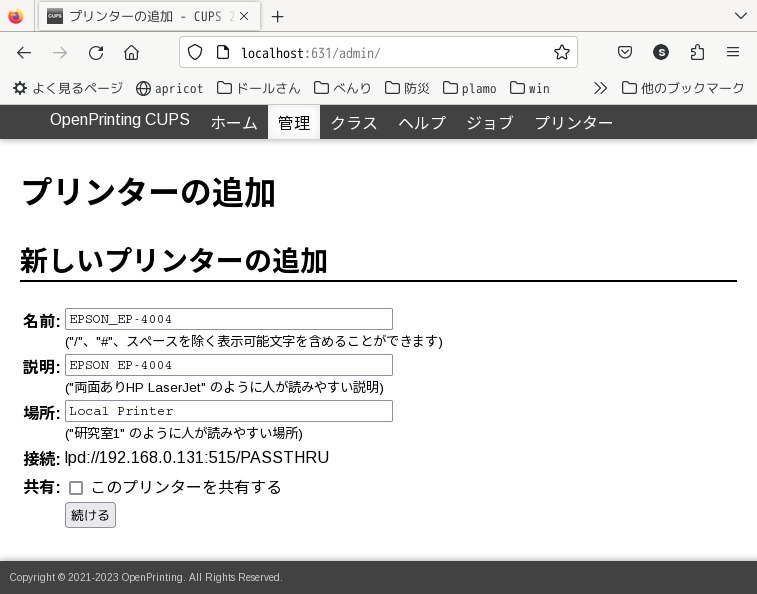Show more bookmarks with the chevron
This screenshot has height=594, width=757.
(600, 88)
